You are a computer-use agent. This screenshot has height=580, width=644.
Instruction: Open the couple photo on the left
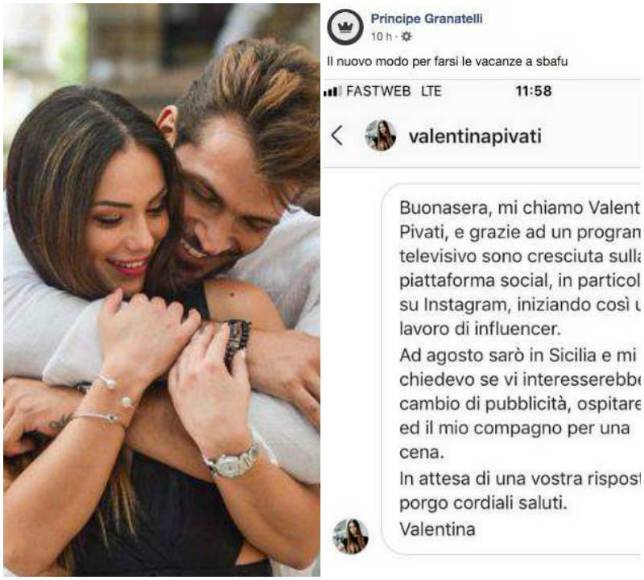(161, 290)
